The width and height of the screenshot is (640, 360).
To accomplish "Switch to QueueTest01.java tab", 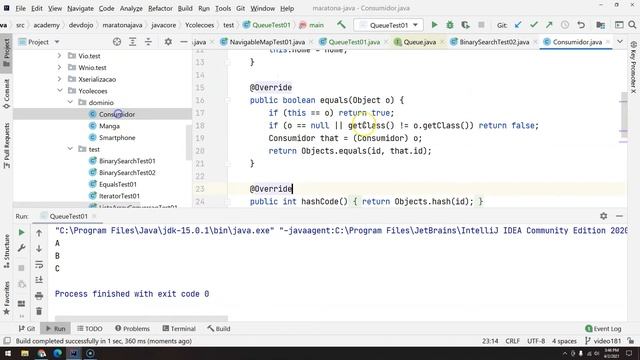I will point(354,42).
